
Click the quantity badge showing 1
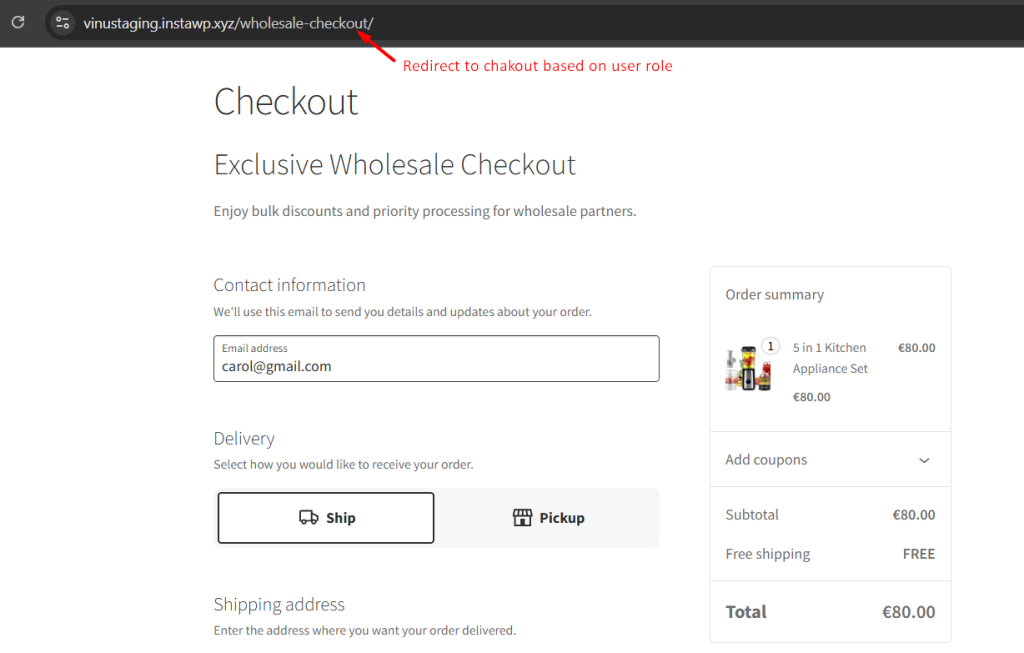tap(769, 345)
